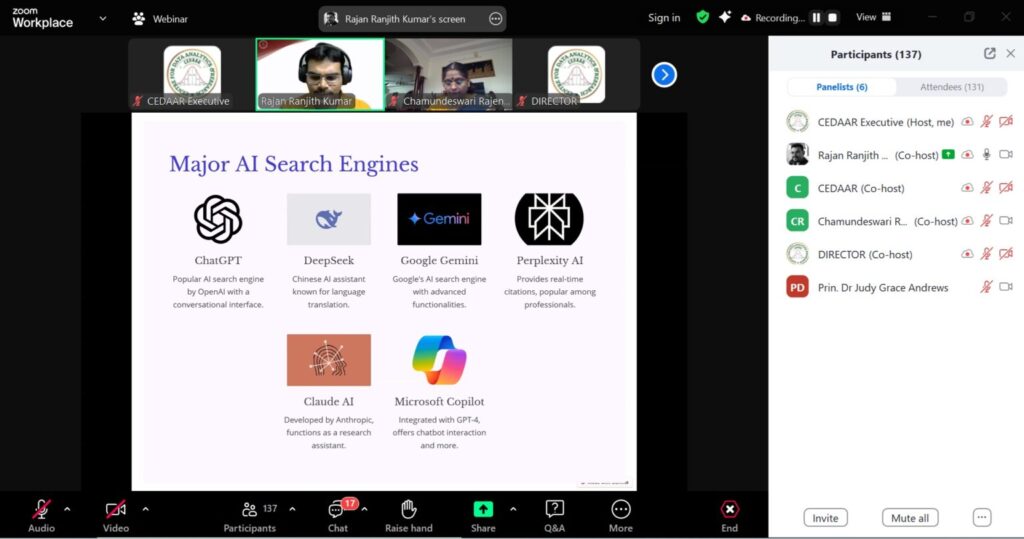Click the Invite button
Image resolution: width=1024 pixels, height=539 pixels.
tap(825, 518)
